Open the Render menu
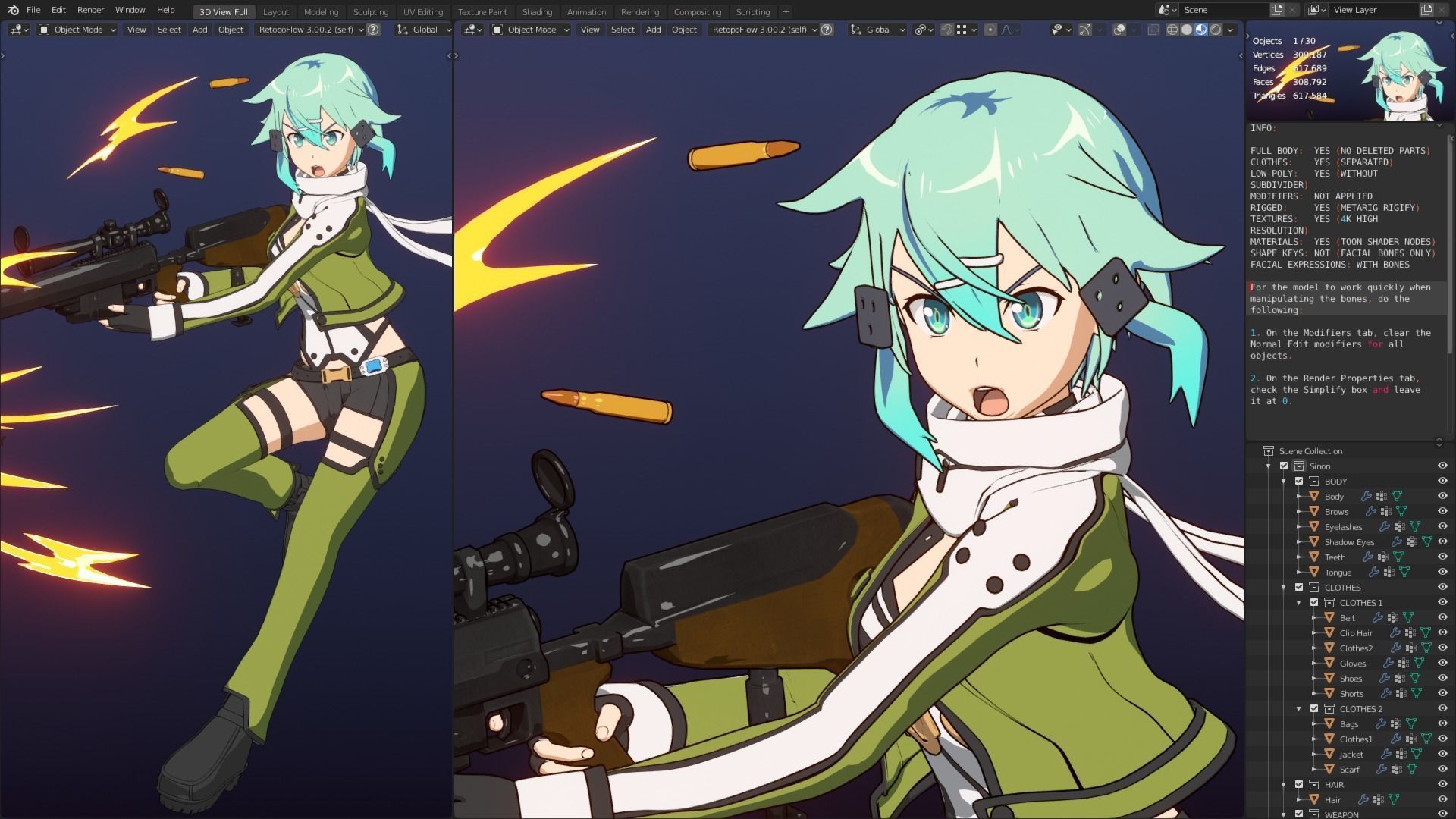This screenshot has height=819, width=1456. coord(90,10)
